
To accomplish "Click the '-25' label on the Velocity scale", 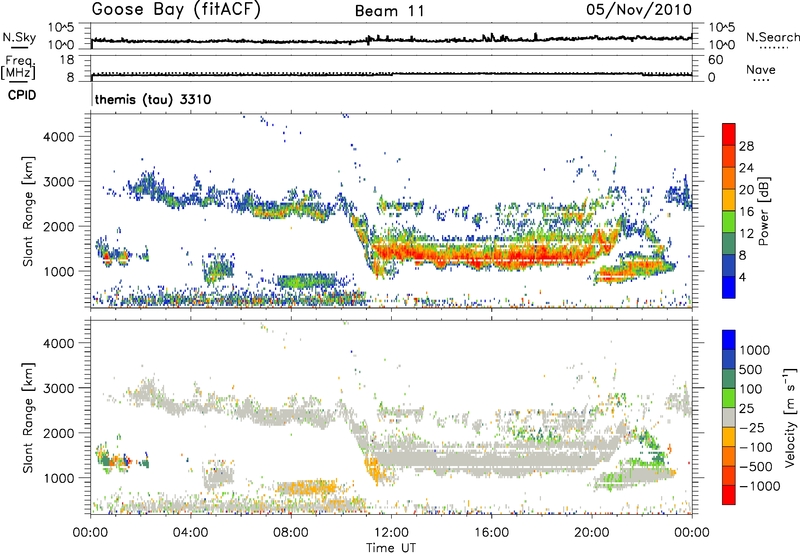I will (752, 428).
